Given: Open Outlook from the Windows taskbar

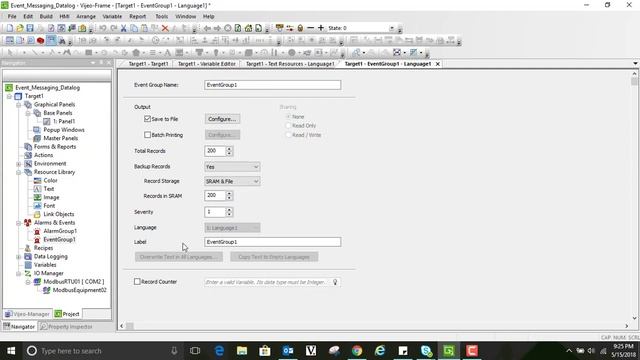Looking at the screenshot, I should tap(288, 351).
